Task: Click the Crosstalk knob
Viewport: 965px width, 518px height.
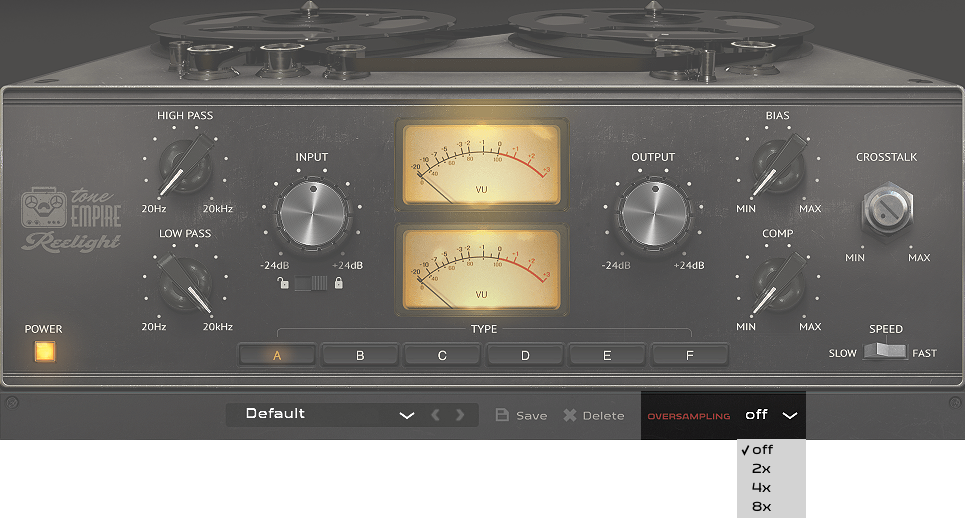Action: (x=885, y=210)
